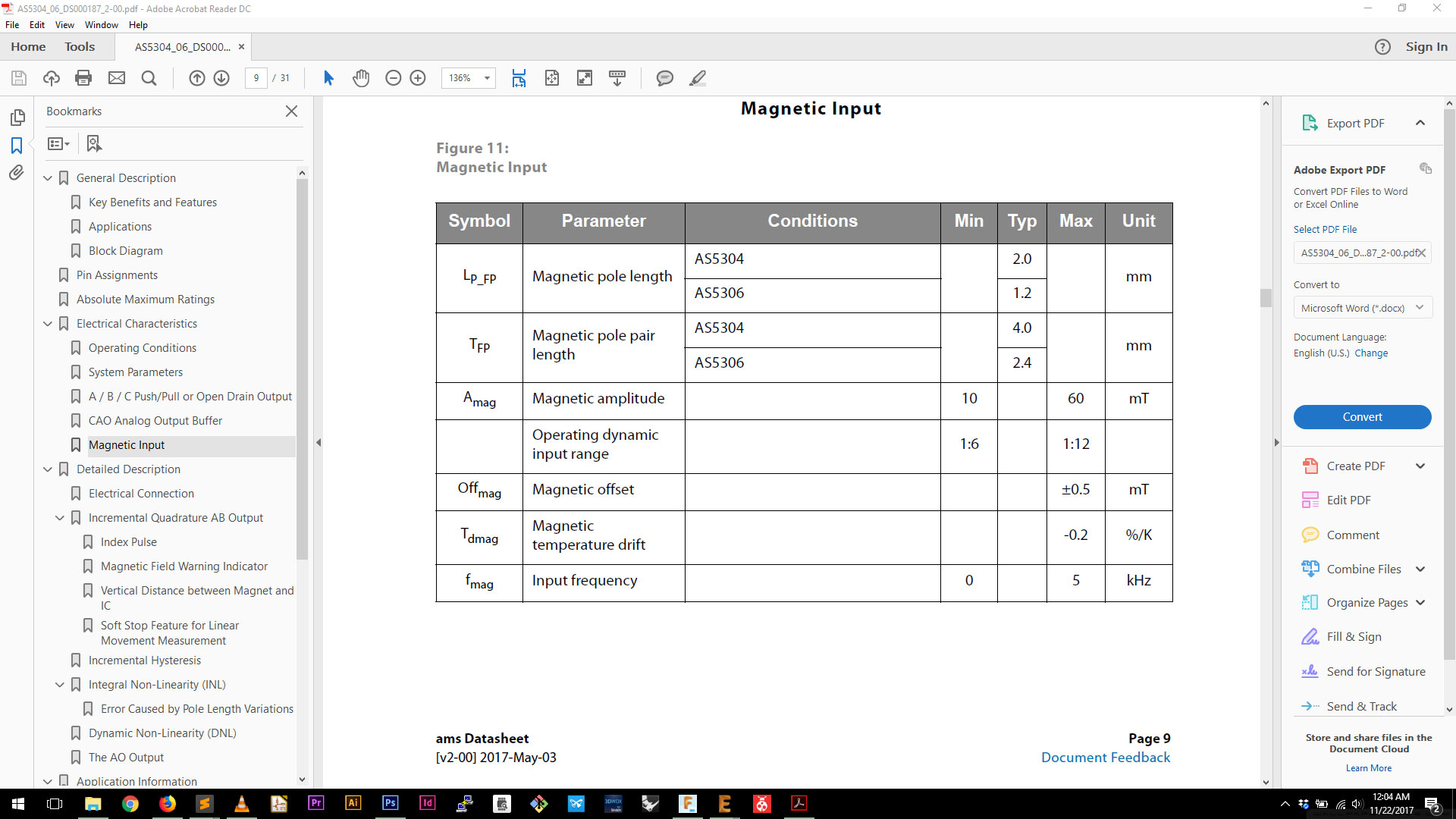Open the Index Pulse bookmark
The height and width of the screenshot is (819, 1456).
click(129, 542)
